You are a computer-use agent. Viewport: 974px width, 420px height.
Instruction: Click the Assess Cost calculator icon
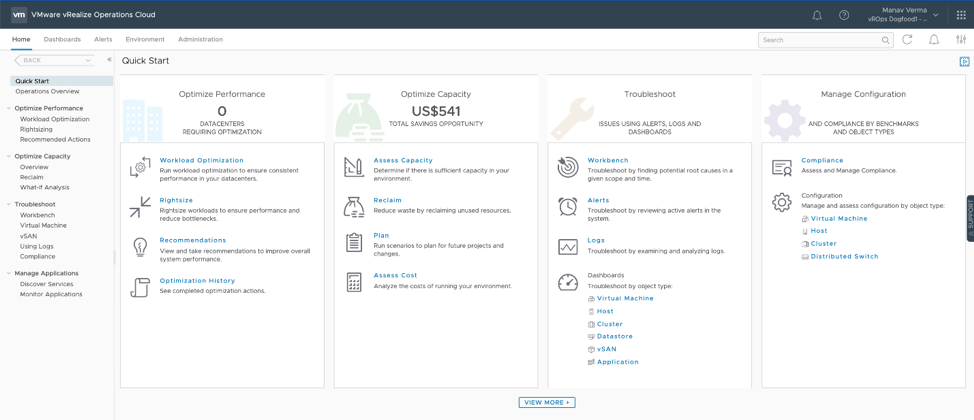[353, 282]
